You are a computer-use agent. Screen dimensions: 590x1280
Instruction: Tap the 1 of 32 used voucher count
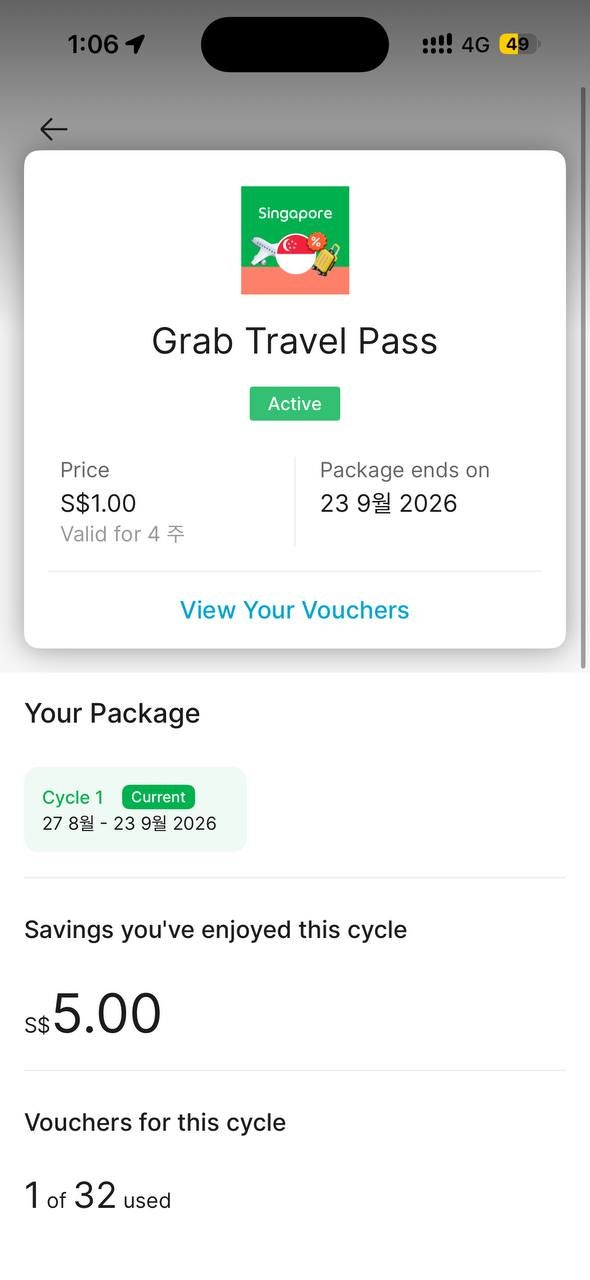98,1196
